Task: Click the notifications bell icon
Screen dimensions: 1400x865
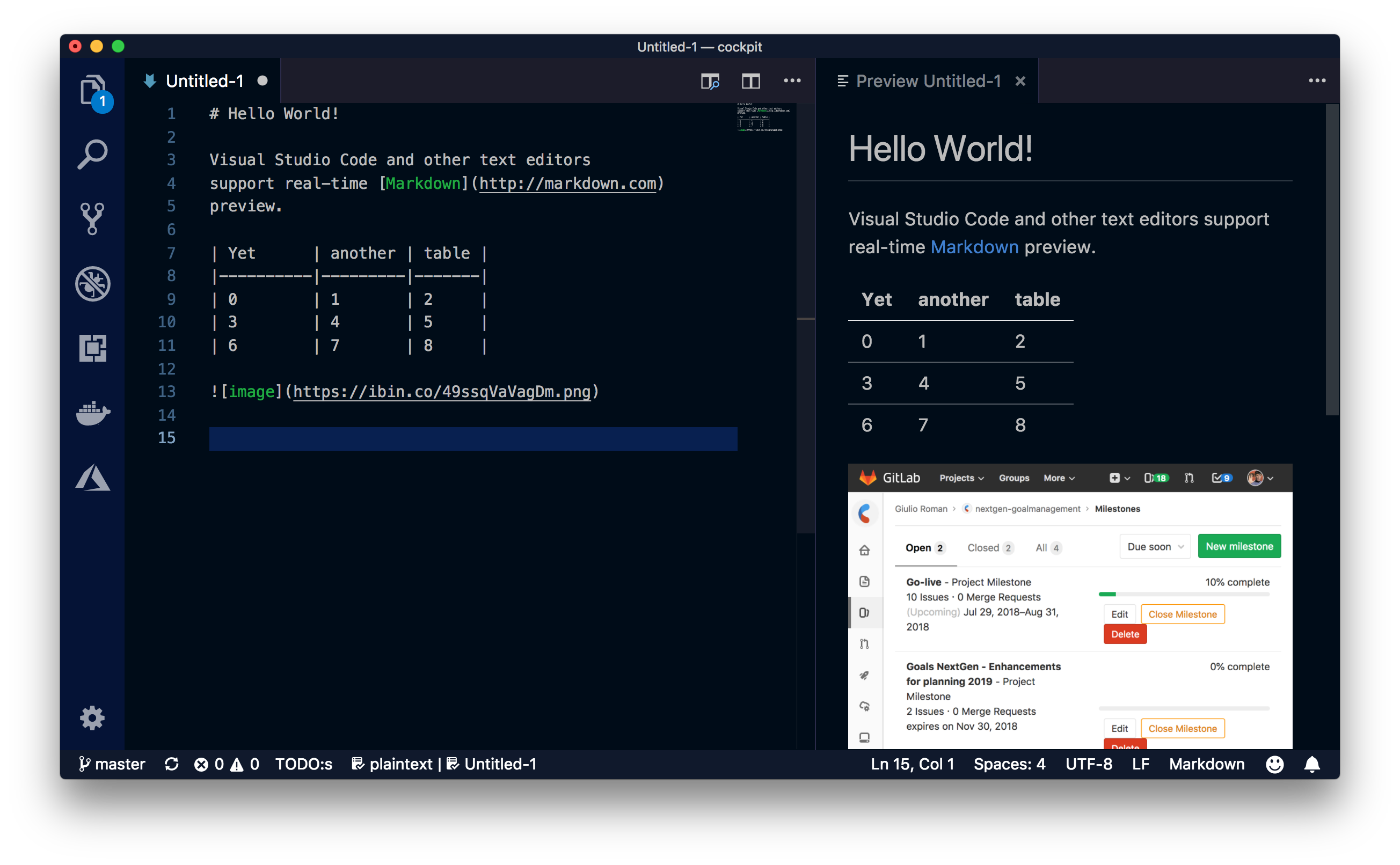Action: point(1312,764)
